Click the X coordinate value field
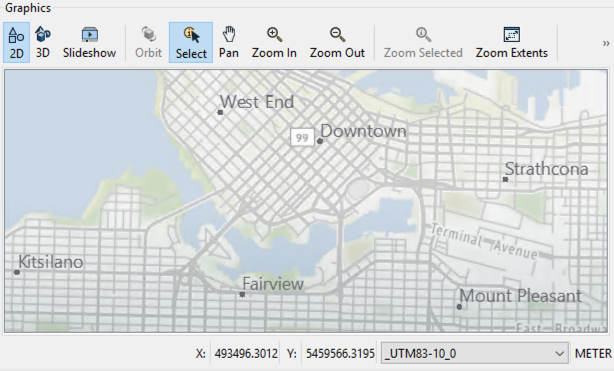 [x=246, y=353]
